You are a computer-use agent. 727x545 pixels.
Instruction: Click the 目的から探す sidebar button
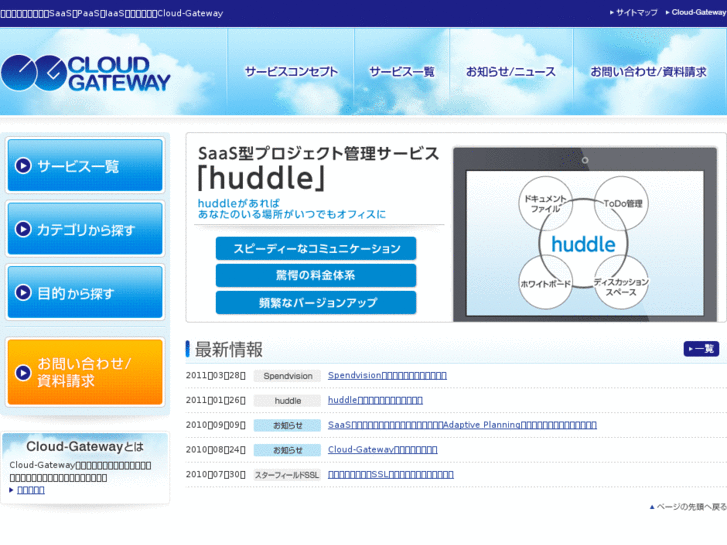85,292
